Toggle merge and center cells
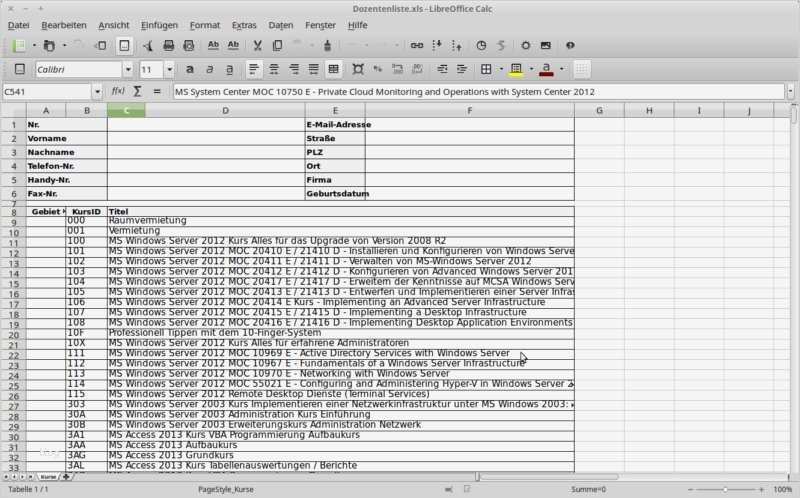 334,69
